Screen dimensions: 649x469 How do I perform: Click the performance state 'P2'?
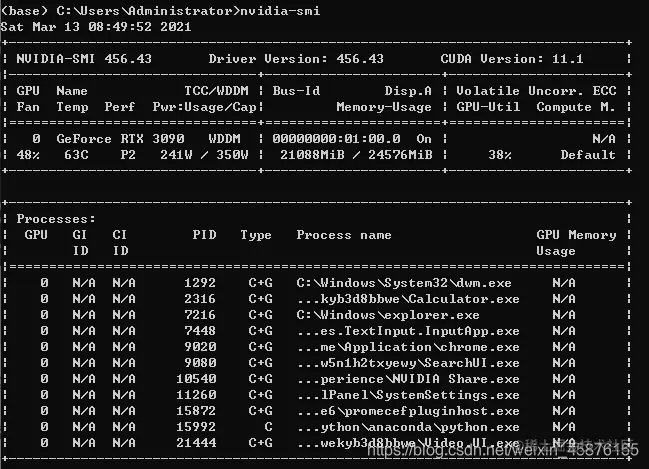[128, 155]
